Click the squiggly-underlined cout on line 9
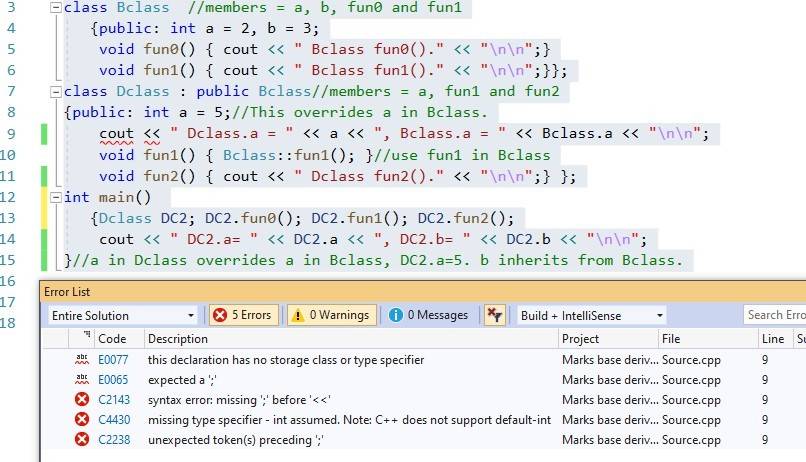Viewport: 806px width, 462px height. 116,134
